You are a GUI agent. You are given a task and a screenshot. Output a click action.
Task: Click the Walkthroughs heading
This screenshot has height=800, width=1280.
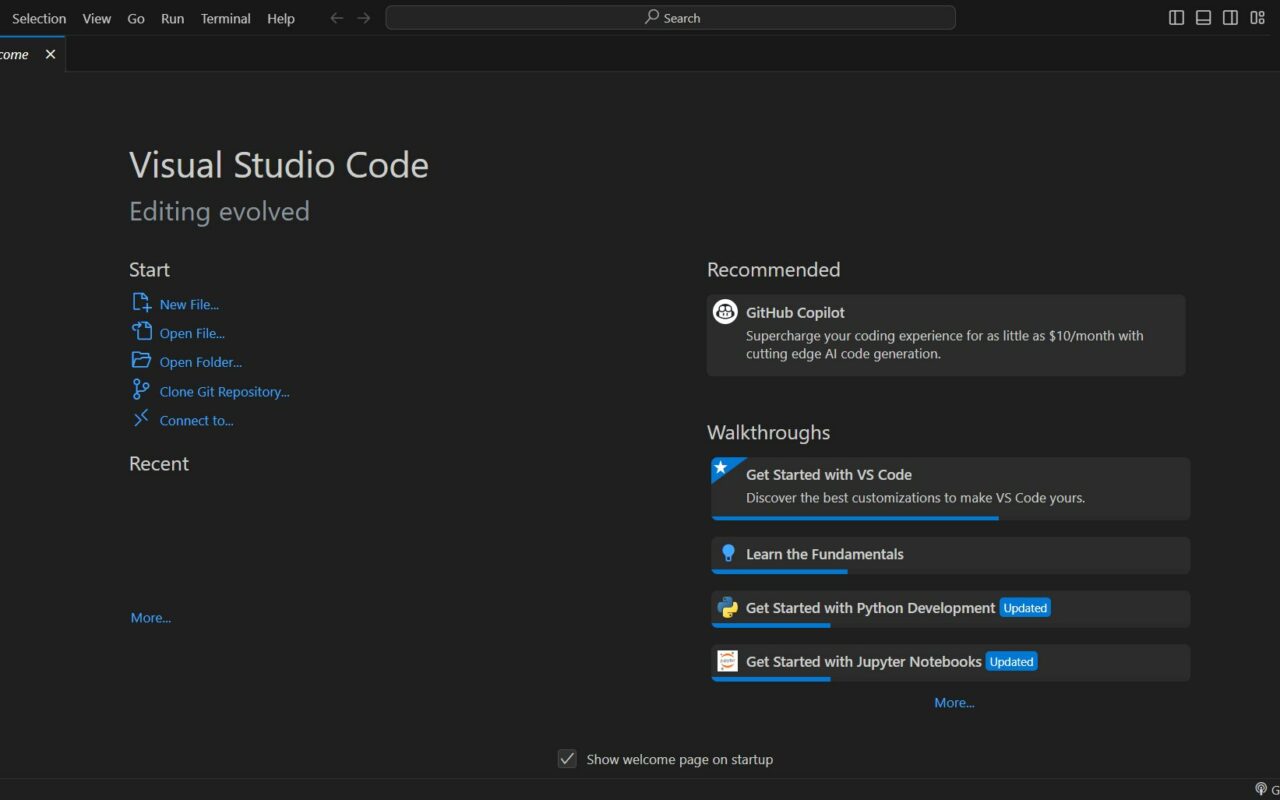pyautogui.click(x=768, y=433)
